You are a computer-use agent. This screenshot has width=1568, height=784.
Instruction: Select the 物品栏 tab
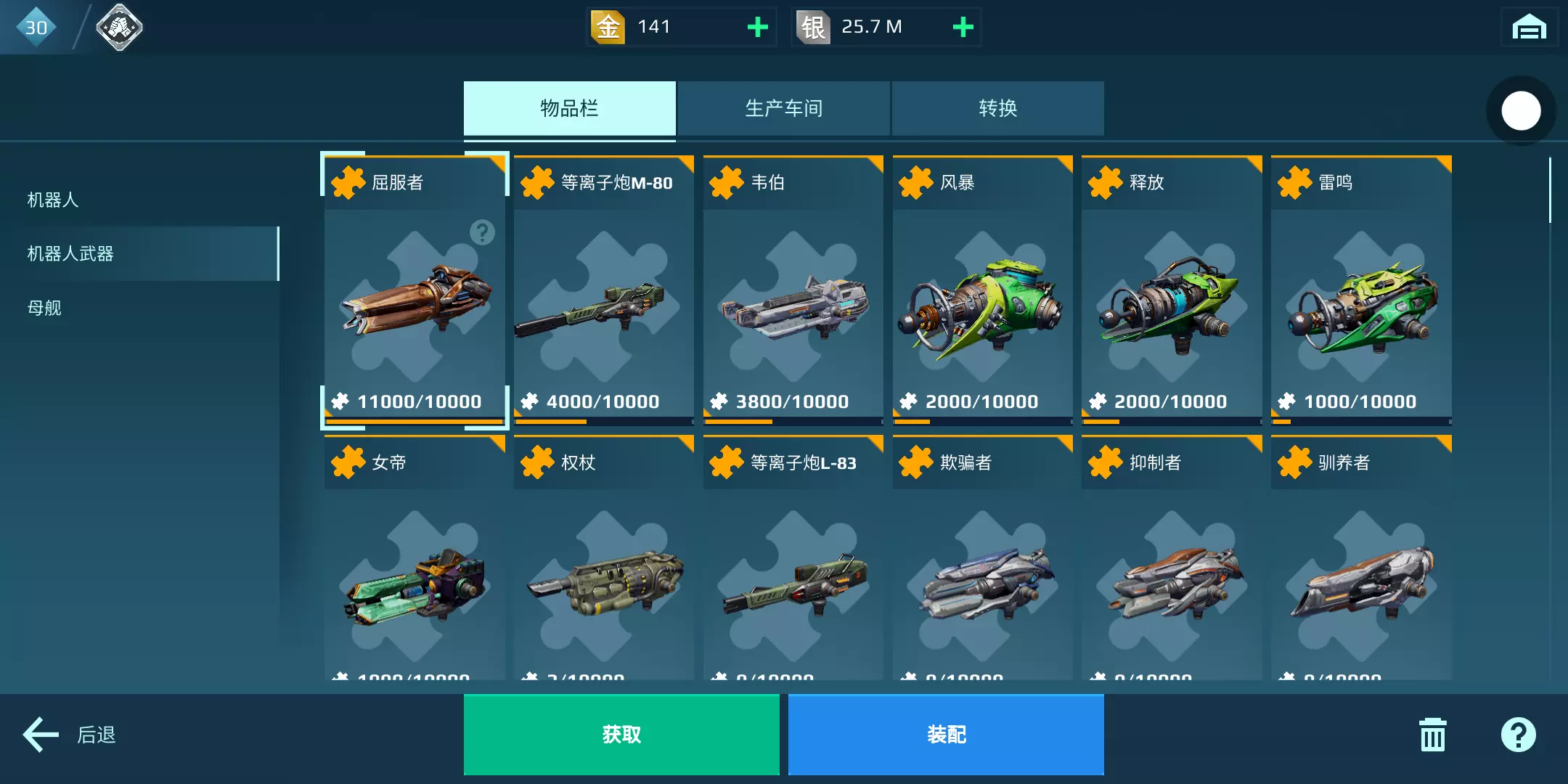(x=570, y=109)
